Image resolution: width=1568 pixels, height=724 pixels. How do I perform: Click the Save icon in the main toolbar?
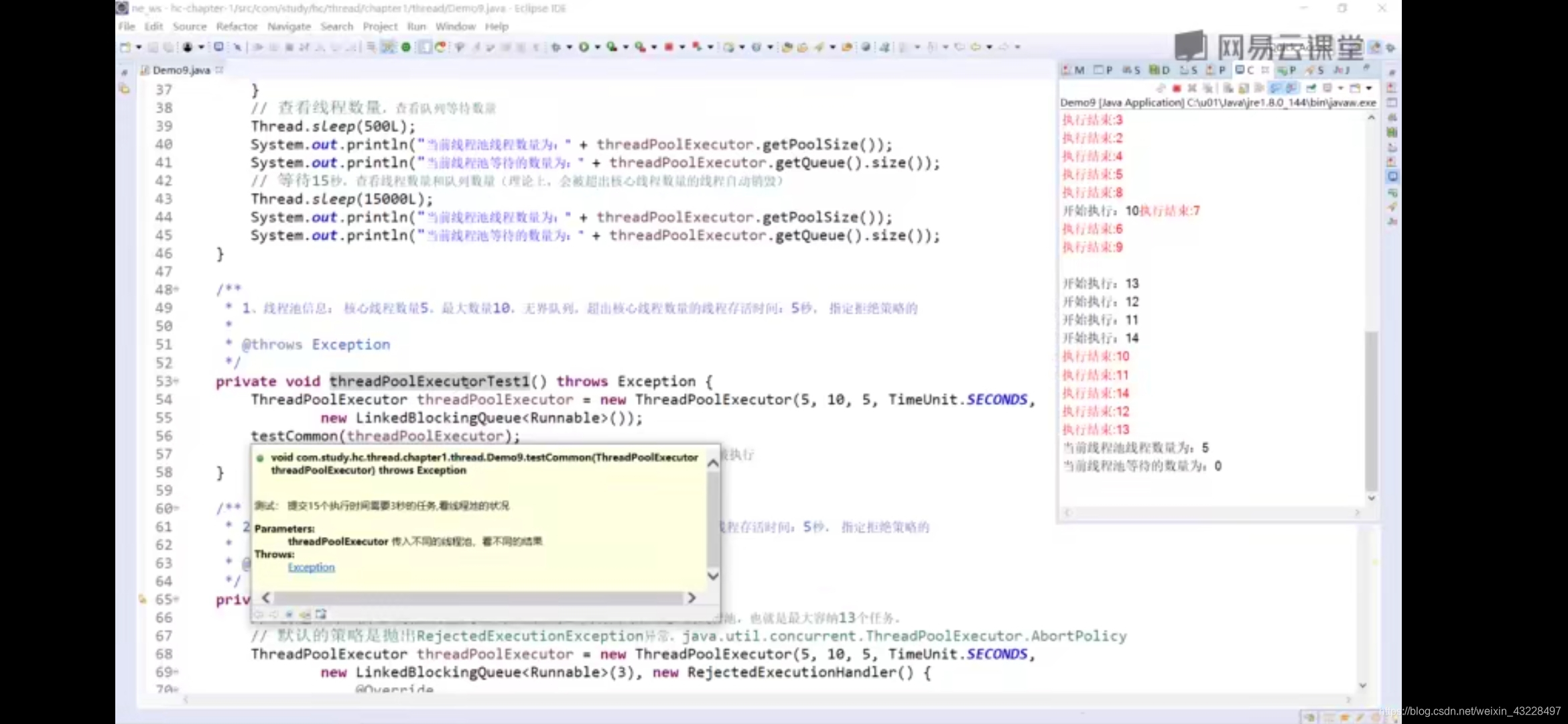point(153,47)
